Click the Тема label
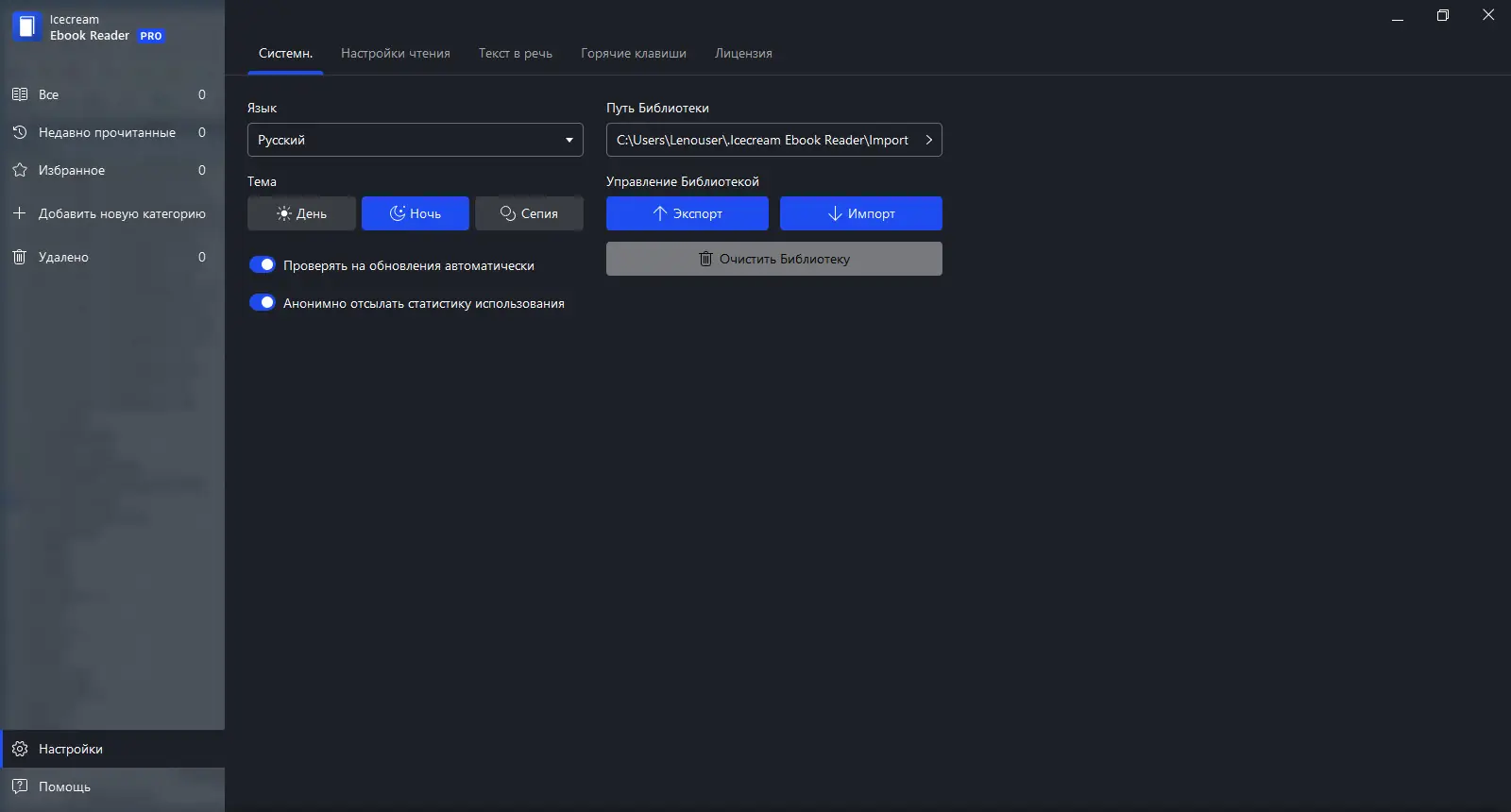The image size is (1511, 812). pyautogui.click(x=262, y=181)
